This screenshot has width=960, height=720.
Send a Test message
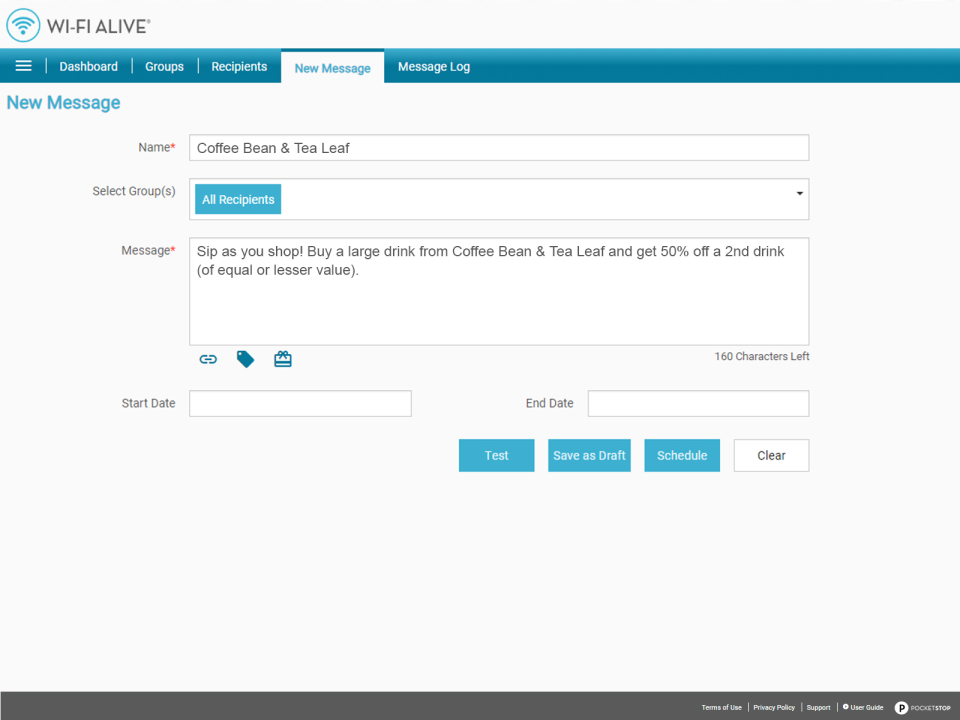tap(497, 456)
